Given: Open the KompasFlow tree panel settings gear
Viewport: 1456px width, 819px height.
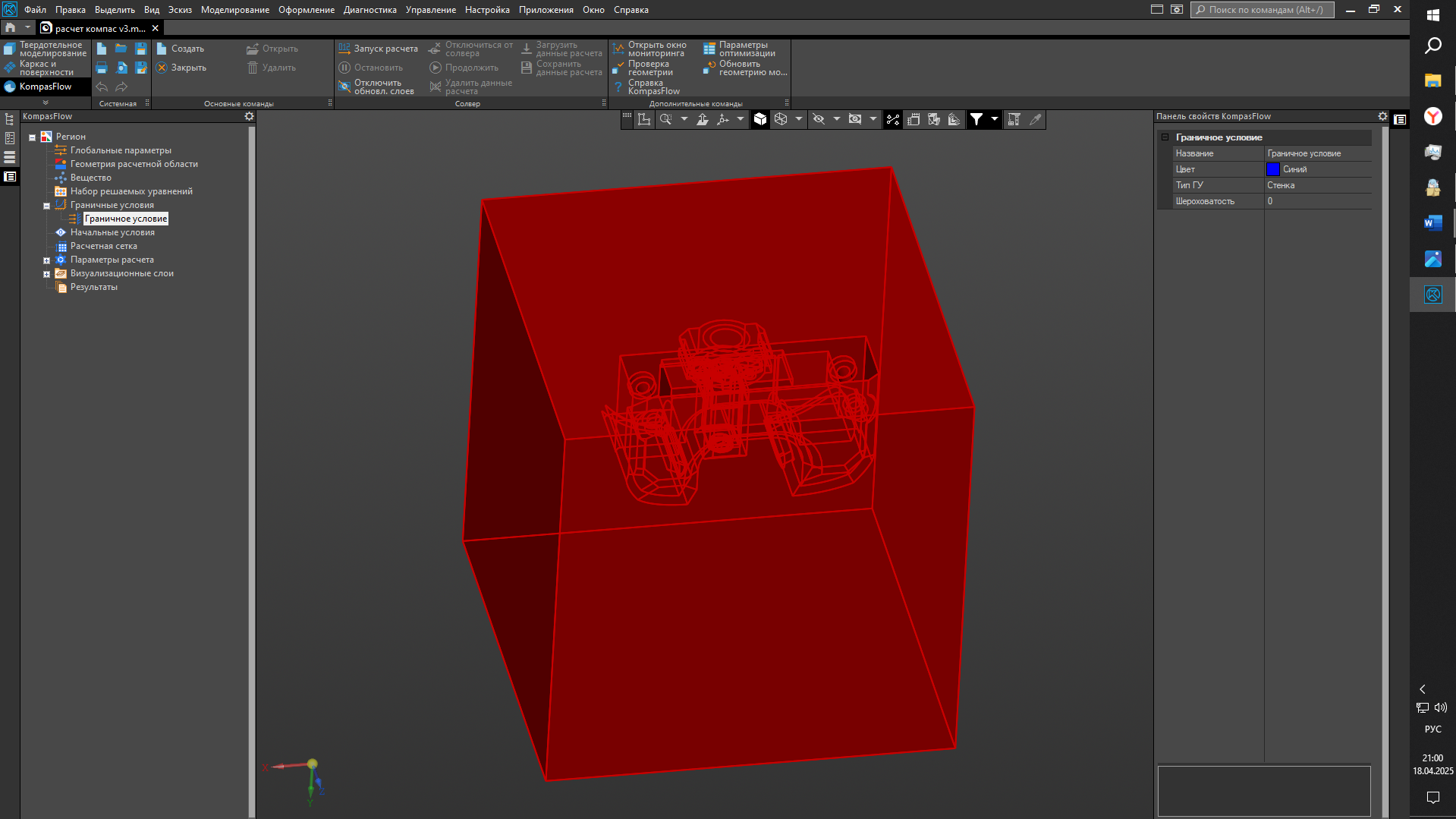Looking at the screenshot, I should coord(249,116).
